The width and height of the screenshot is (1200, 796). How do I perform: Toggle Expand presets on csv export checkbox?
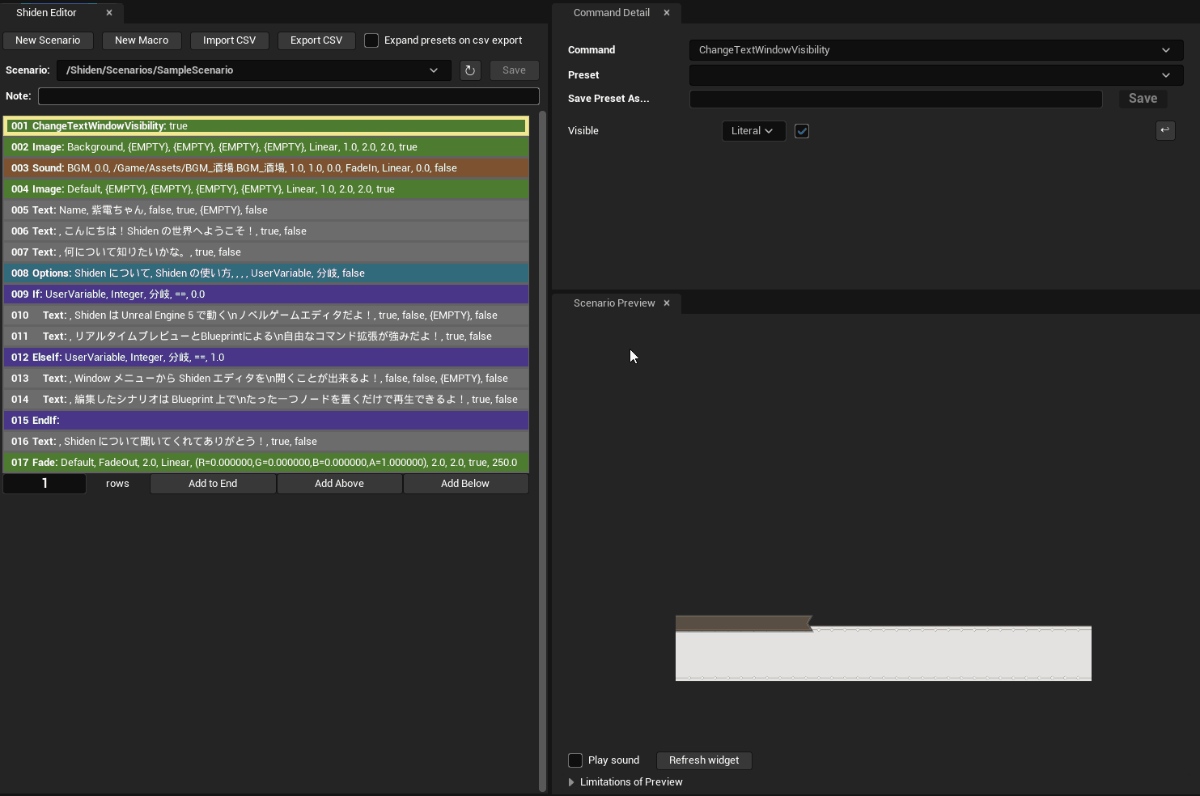click(371, 40)
